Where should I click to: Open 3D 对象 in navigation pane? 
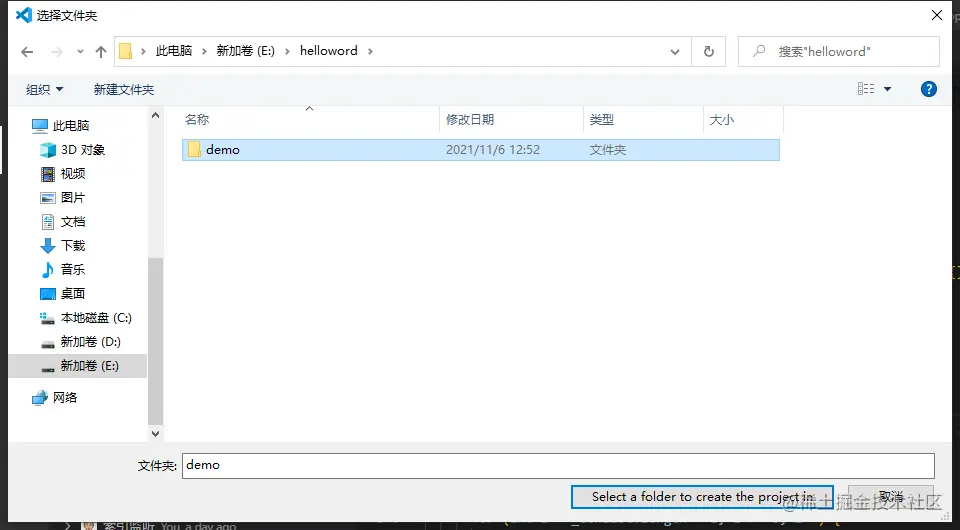click(72, 150)
